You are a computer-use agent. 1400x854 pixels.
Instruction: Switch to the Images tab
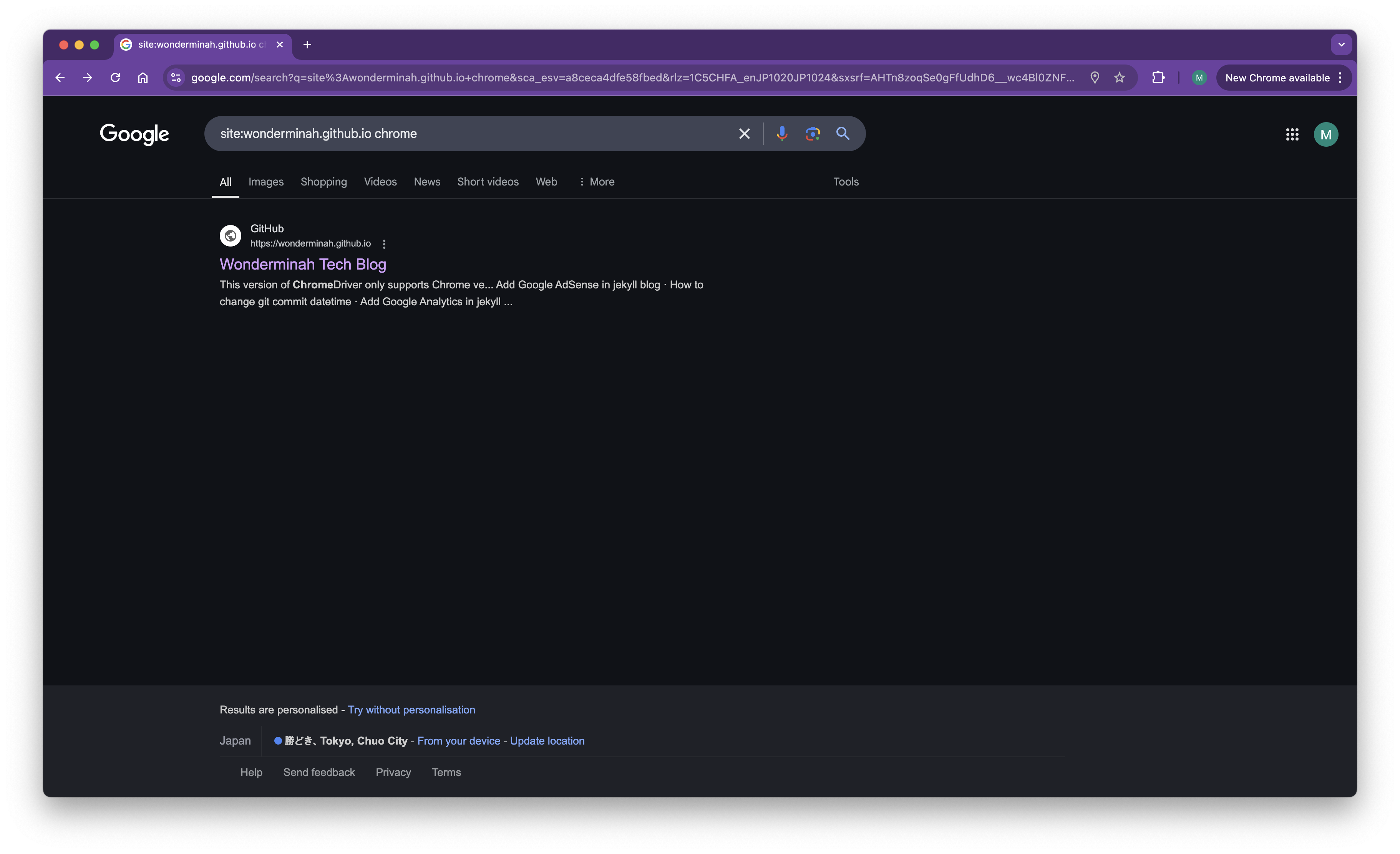[266, 182]
